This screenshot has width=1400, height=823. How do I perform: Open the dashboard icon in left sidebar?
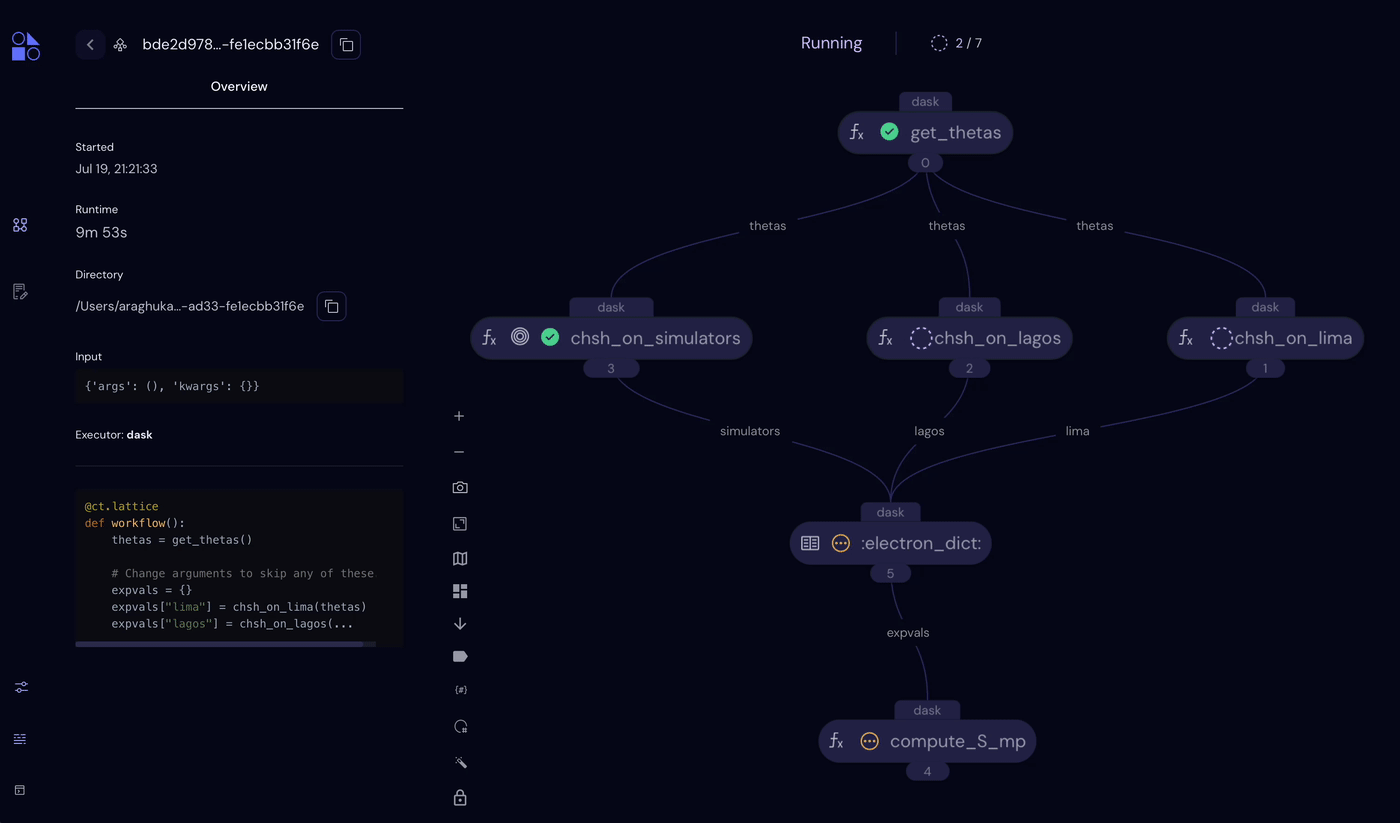coord(20,226)
